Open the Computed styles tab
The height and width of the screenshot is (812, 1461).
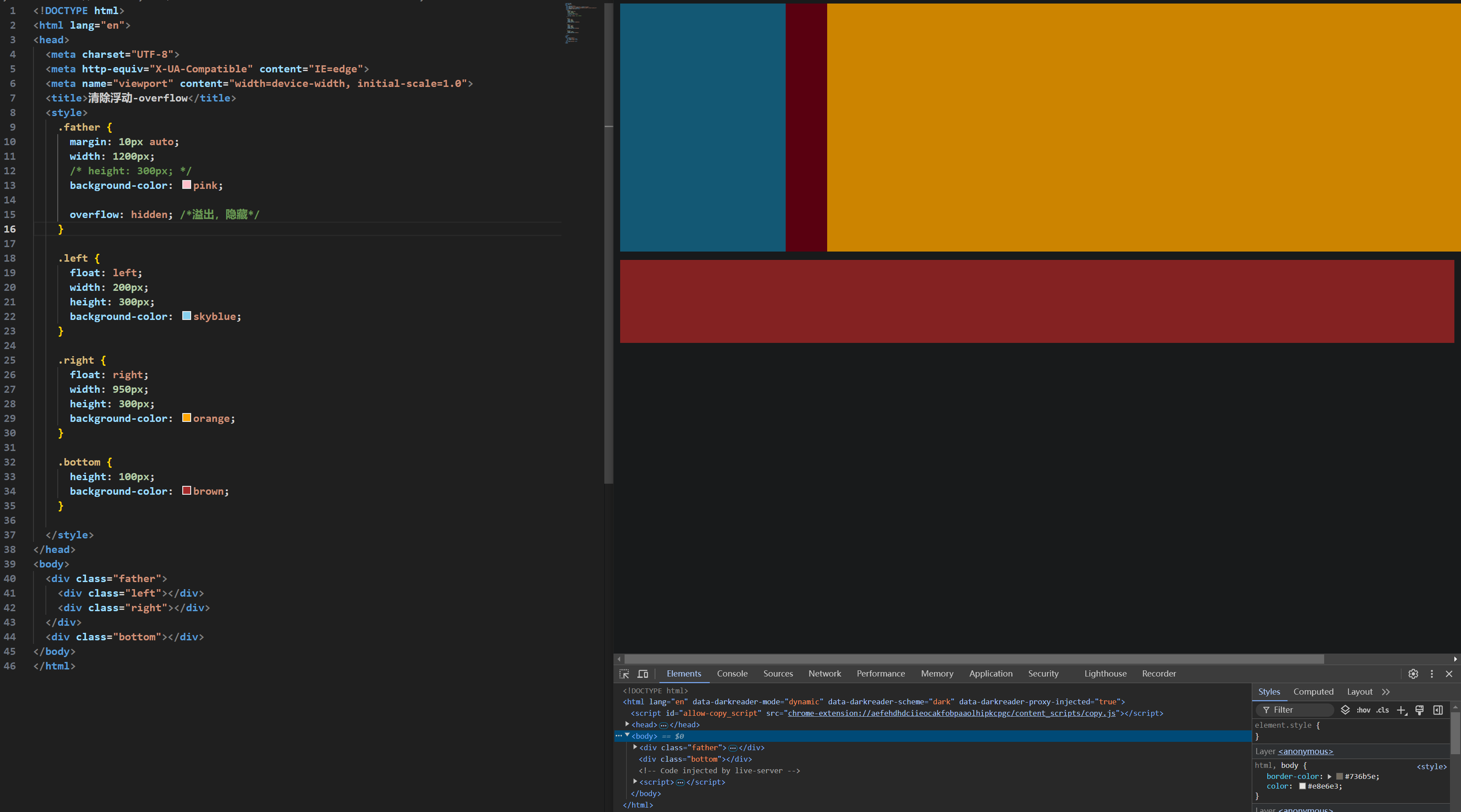1313,692
